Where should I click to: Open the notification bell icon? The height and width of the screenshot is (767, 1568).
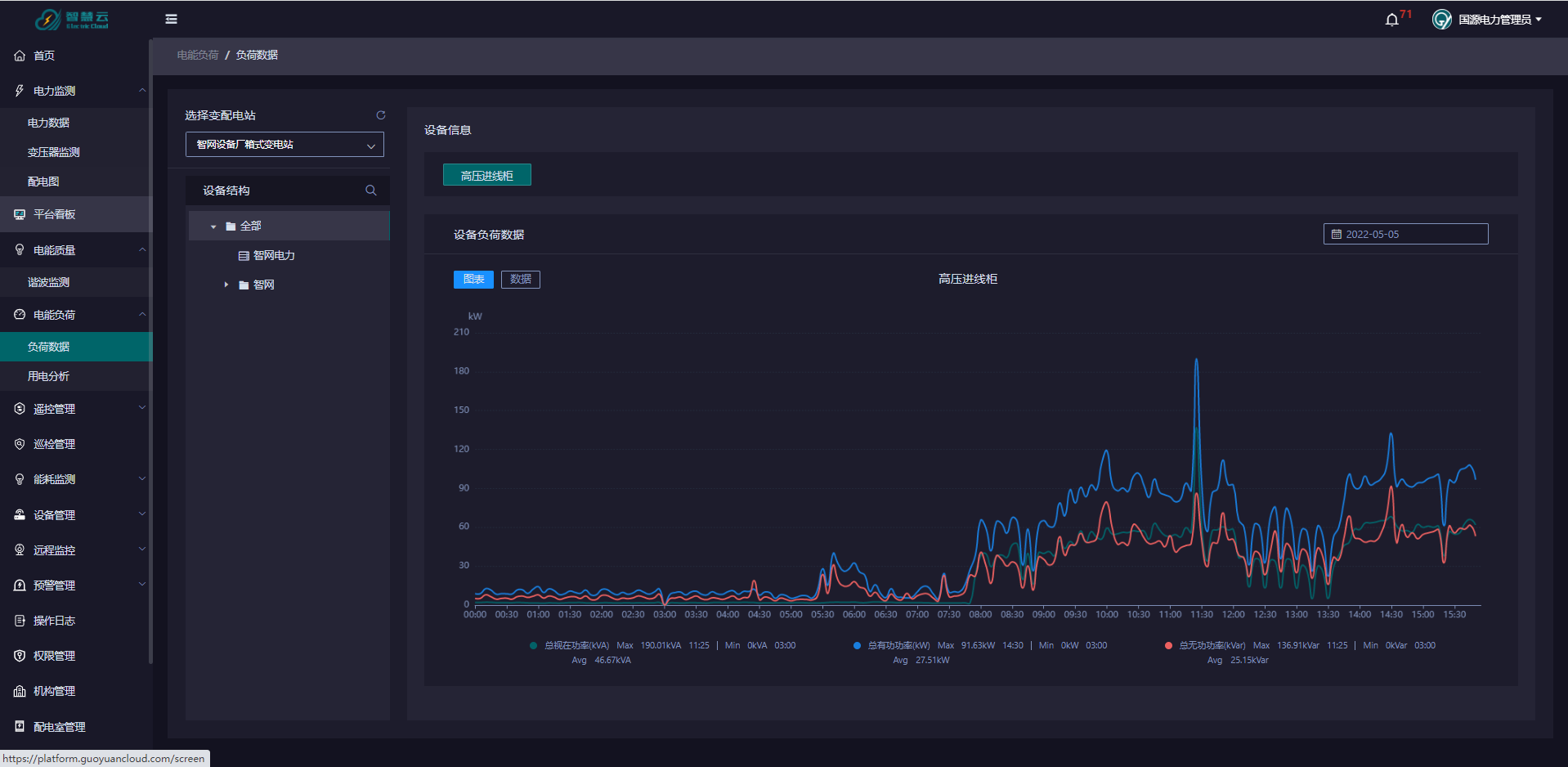point(1391,20)
